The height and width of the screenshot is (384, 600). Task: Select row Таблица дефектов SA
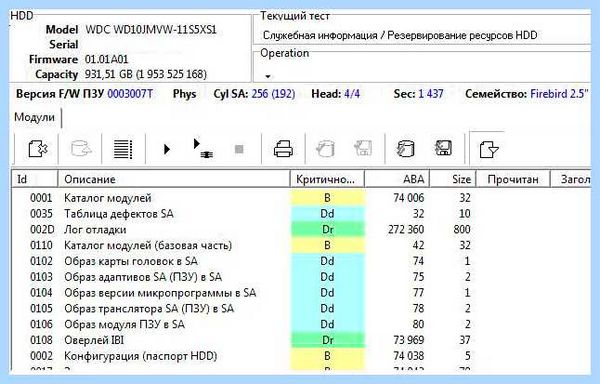pyautogui.click(x=301, y=213)
